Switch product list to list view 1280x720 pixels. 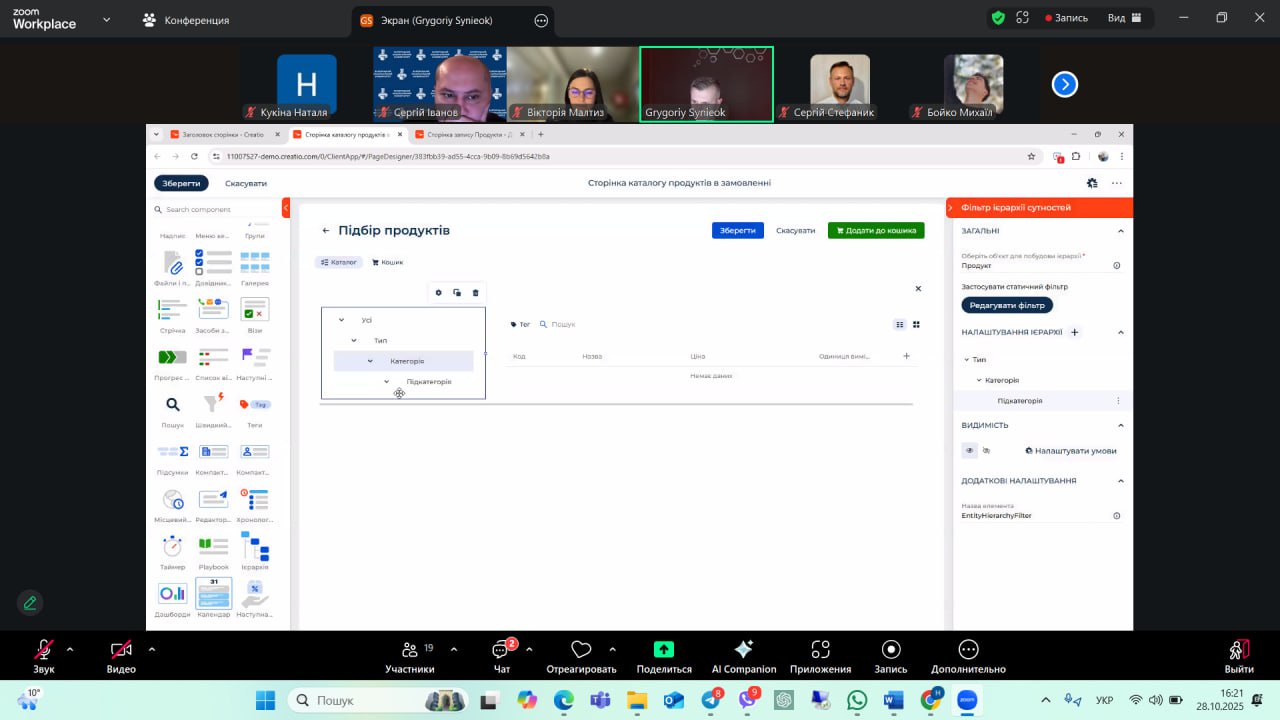(900, 324)
